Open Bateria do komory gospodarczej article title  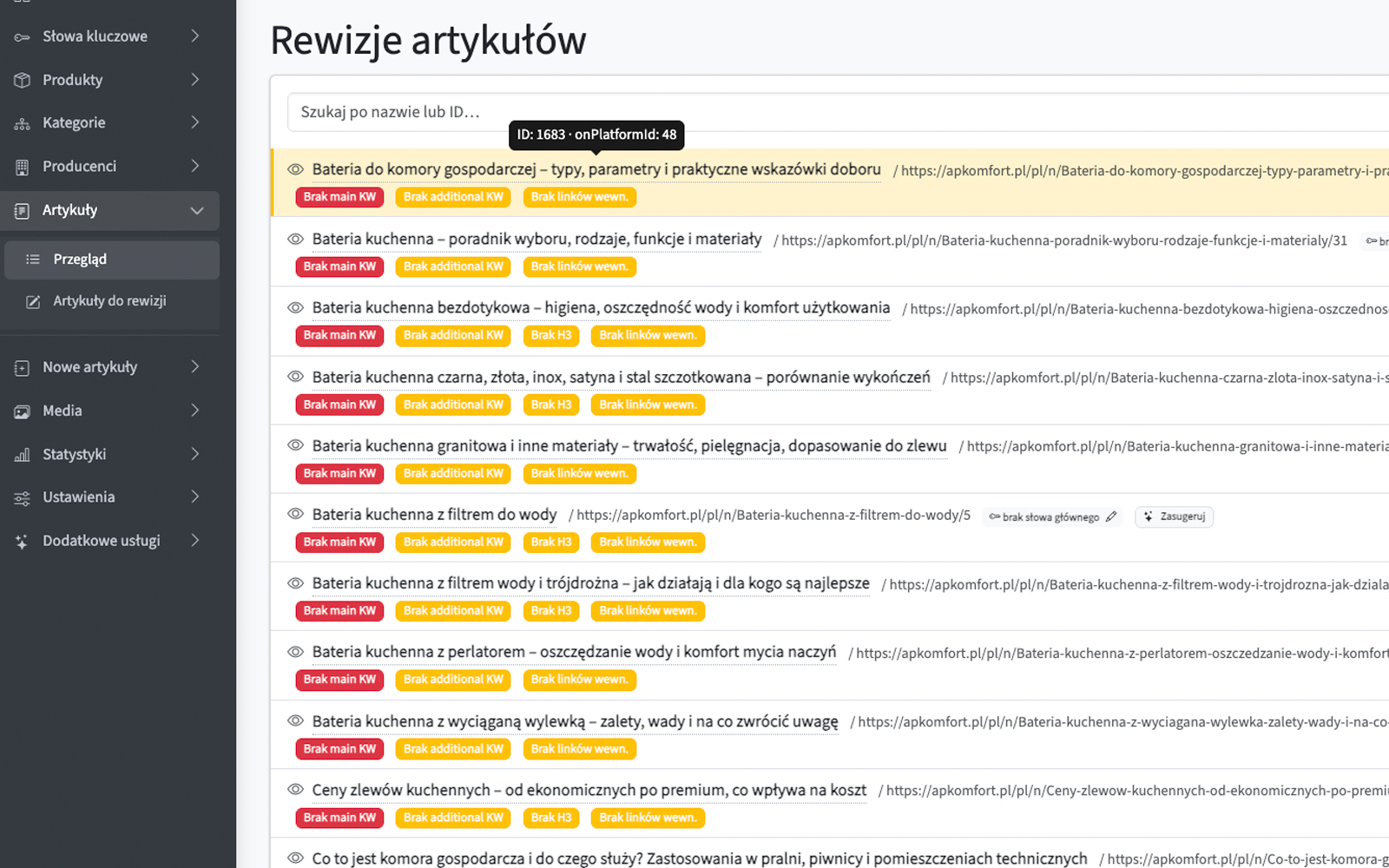click(x=596, y=169)
